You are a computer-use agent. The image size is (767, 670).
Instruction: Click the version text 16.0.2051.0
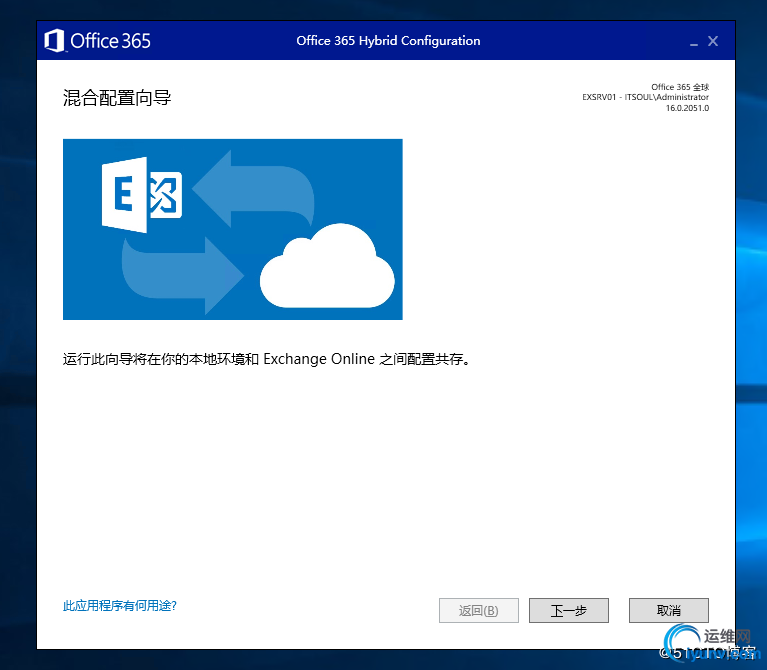687,108
